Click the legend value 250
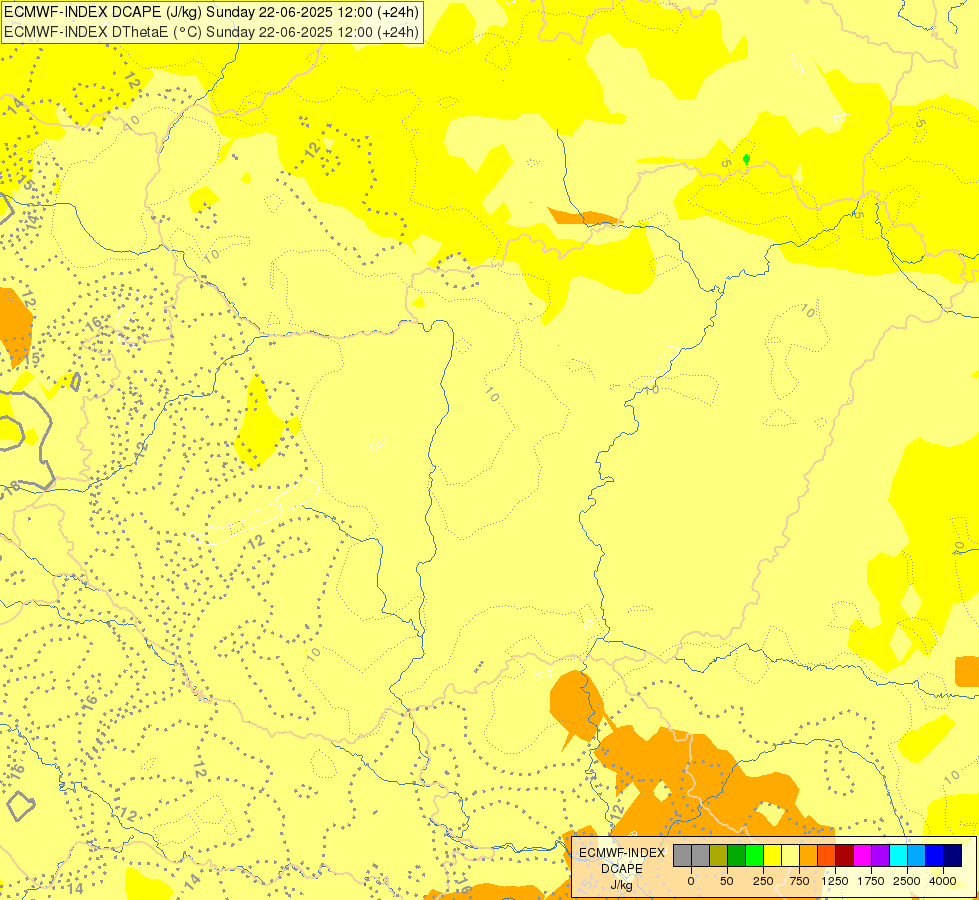The height and width of the screenshot is (900, 979). [763, 881]
